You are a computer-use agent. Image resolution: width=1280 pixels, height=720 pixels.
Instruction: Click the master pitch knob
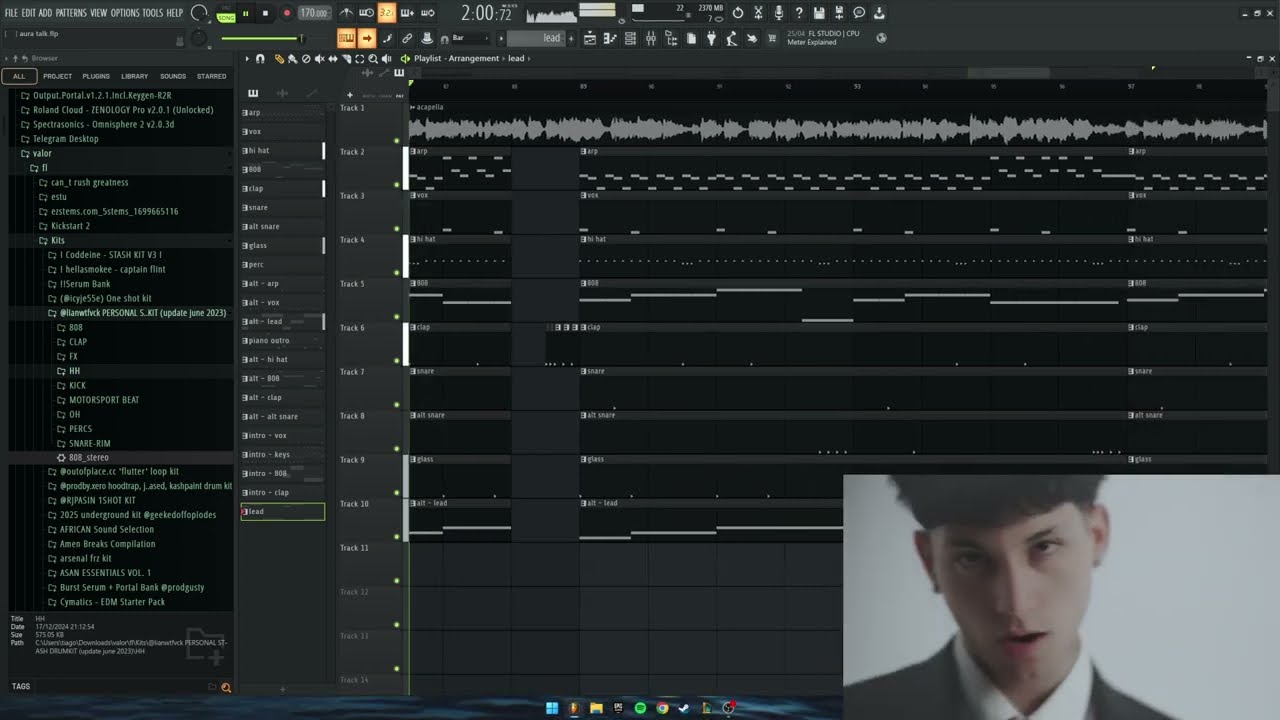[199, 38]
